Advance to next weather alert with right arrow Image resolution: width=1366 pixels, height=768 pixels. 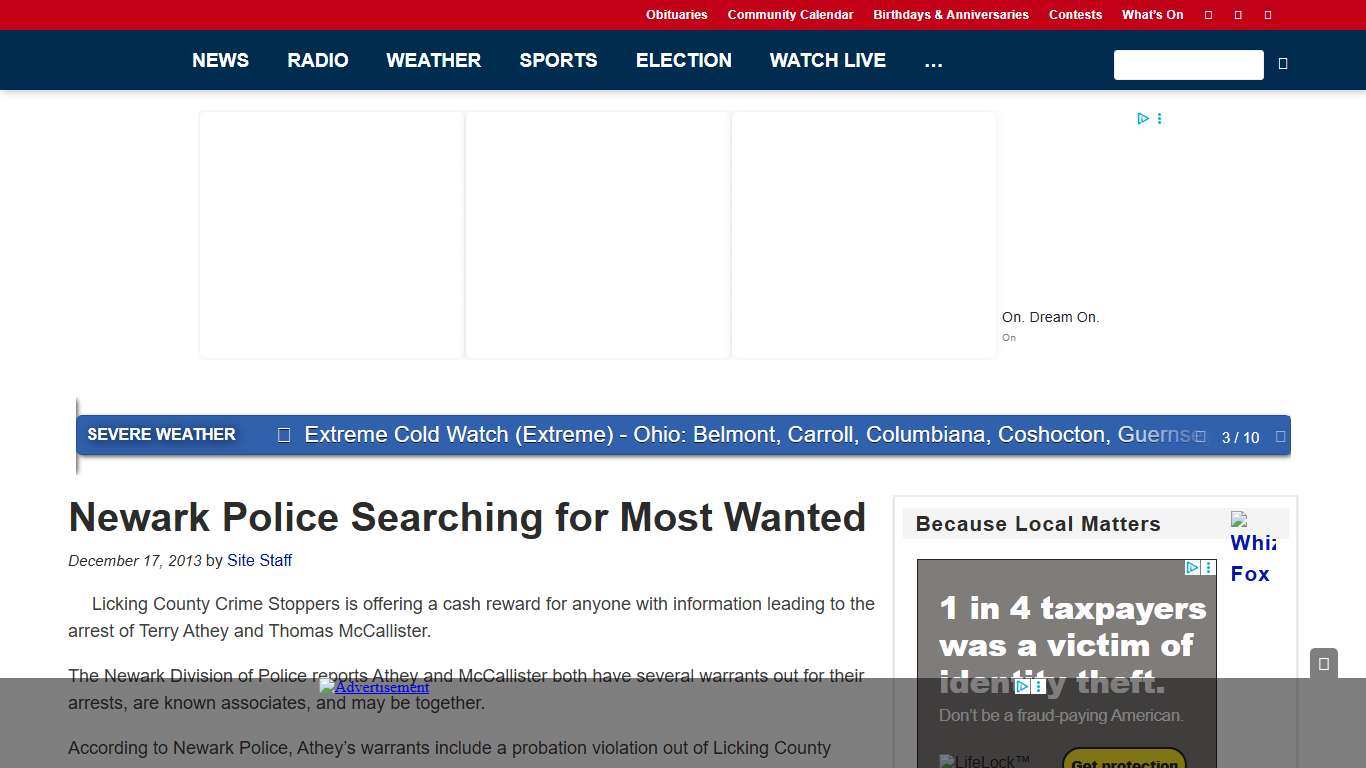click(x=1281, y=436)
